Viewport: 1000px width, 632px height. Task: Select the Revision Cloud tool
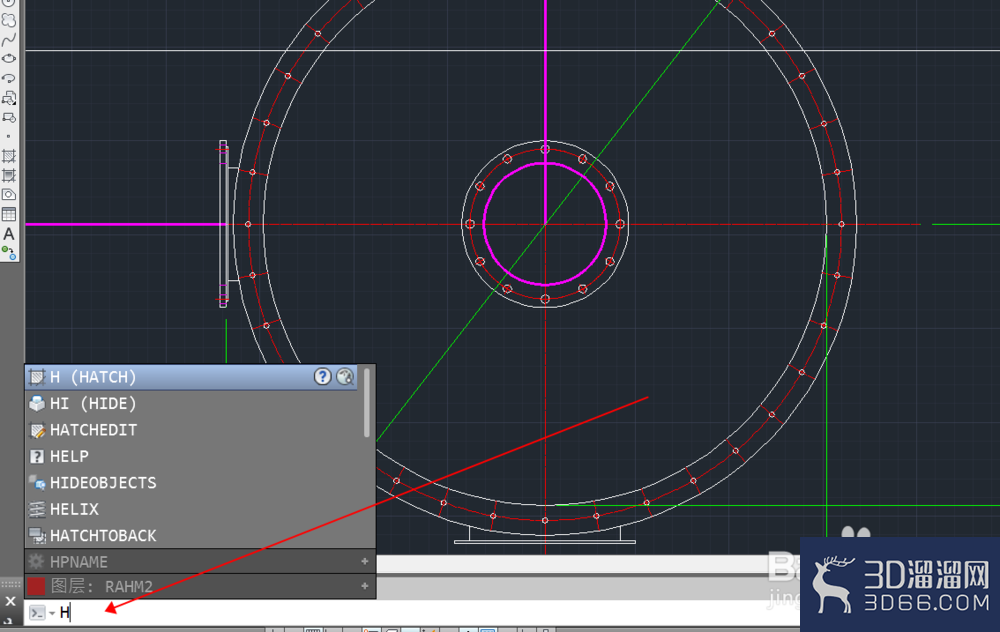point(9,20)
